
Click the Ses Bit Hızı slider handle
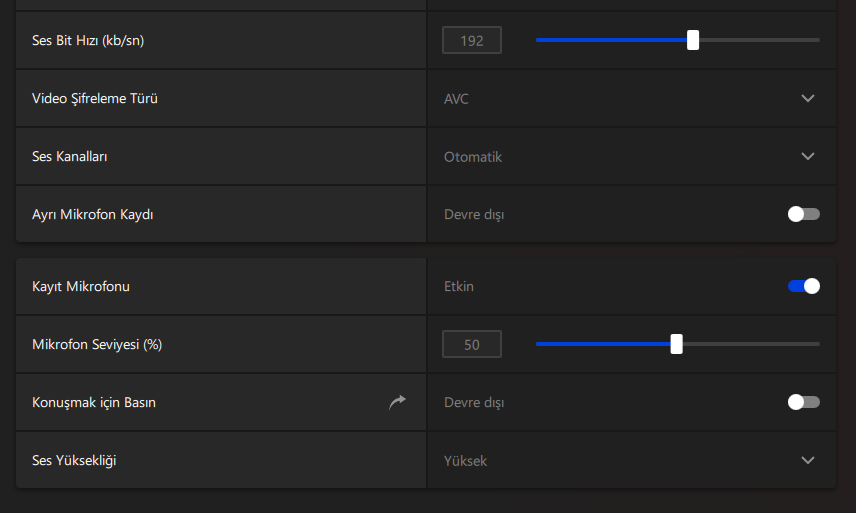coord(693,40)
